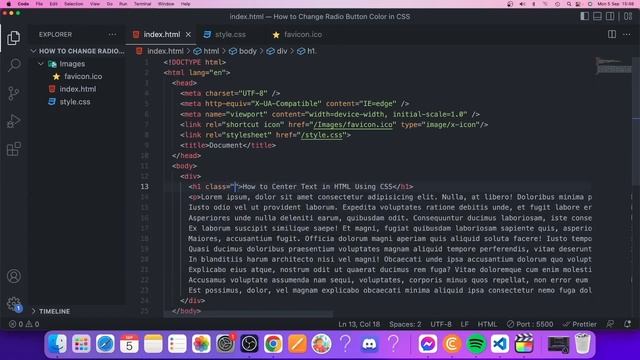Open Spotify from the dock
The height and width of the screenshot is (360, 640).
pyautogui.click(x=476, y=344)
